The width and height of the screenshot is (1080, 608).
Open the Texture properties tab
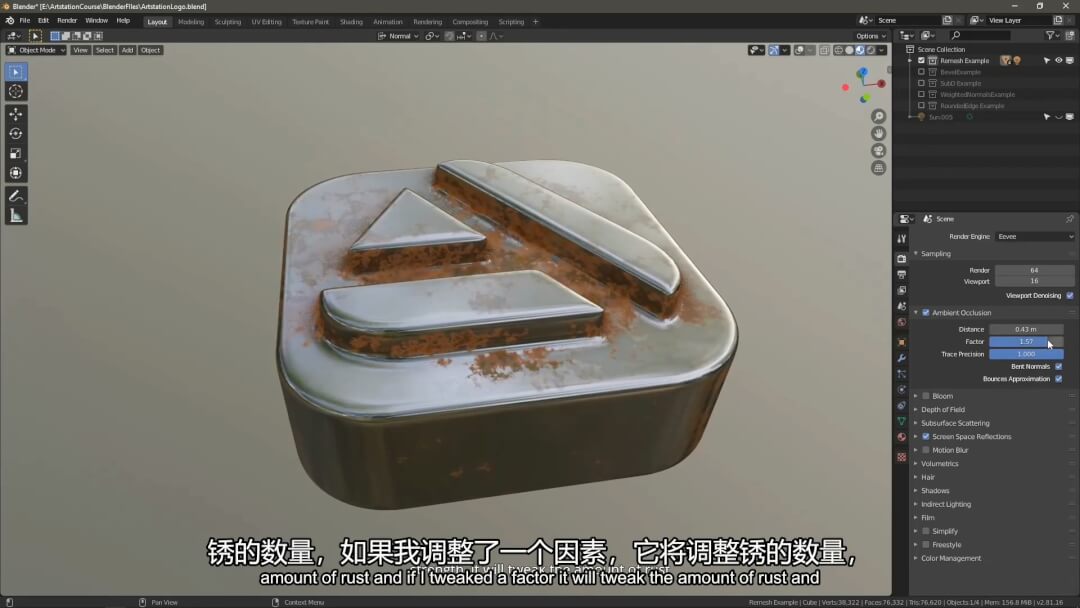901,457
